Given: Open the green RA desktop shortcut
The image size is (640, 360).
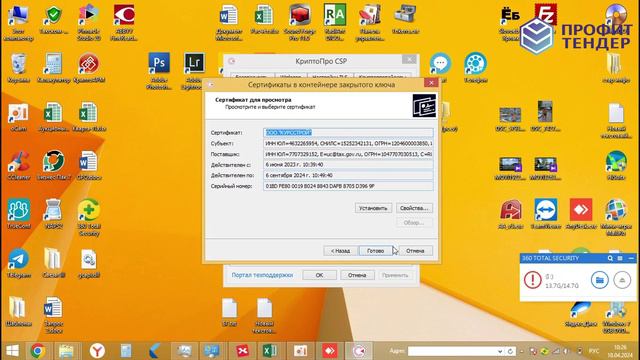Looking at the screenshot, I should tap(335, 22).
